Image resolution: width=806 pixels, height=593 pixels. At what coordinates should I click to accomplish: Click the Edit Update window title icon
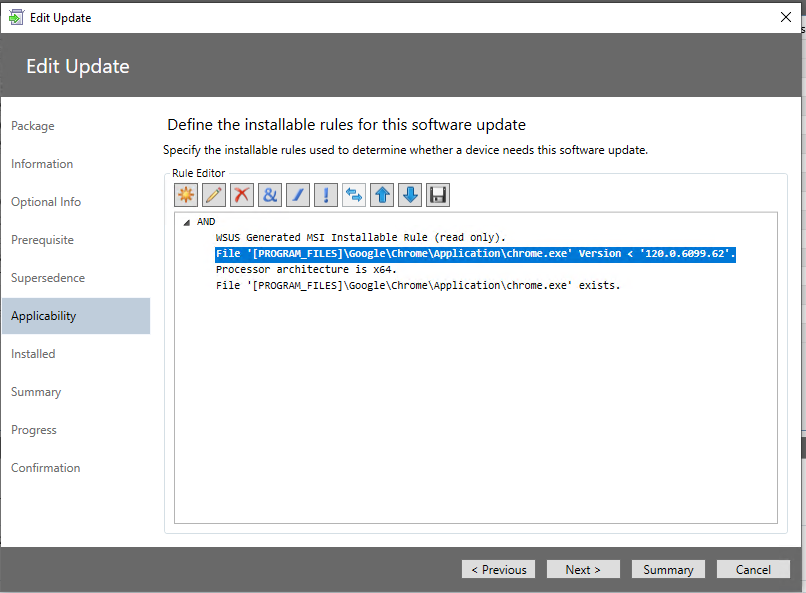[x=16, y=17]
